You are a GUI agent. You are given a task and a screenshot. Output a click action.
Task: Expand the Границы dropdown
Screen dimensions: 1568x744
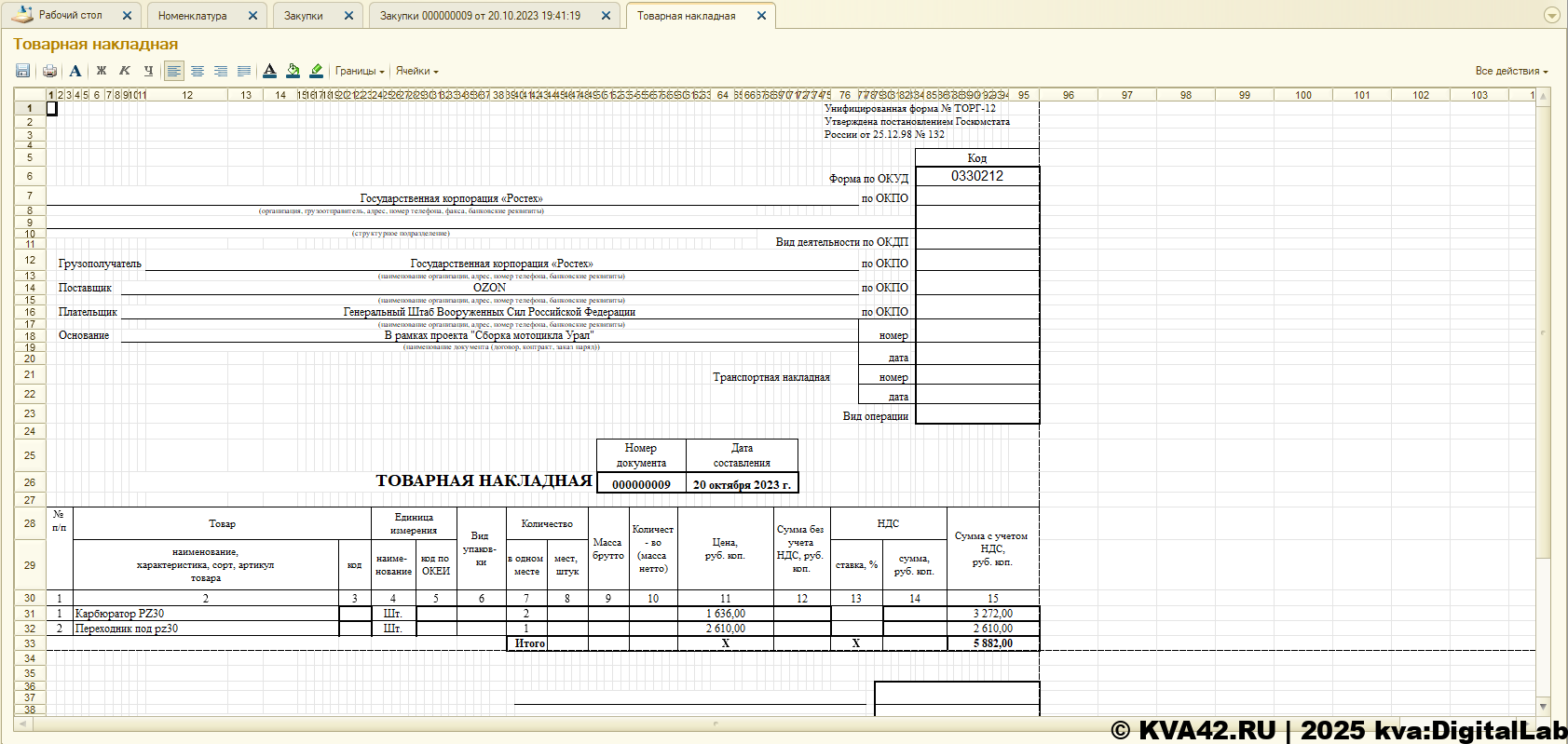pyautogui.click(x=360, y=71)
